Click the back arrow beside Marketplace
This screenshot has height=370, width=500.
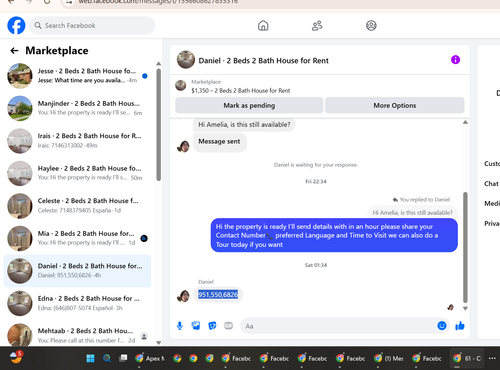(14, 51)
